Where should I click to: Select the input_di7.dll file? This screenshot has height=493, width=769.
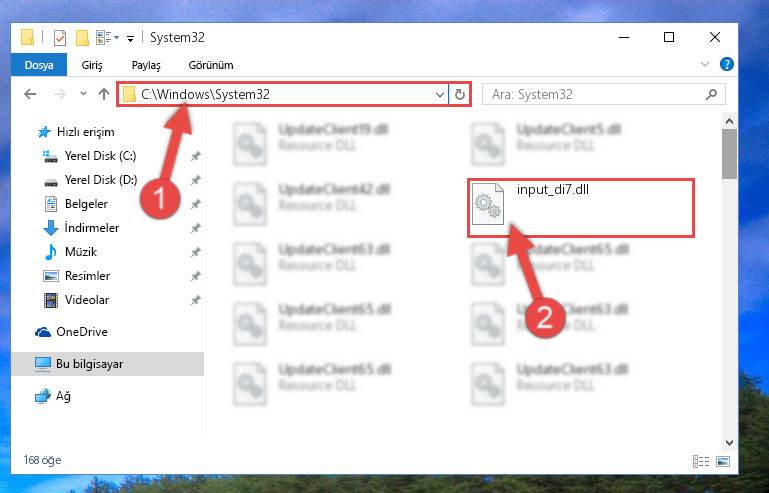click(x=581, y=208)
